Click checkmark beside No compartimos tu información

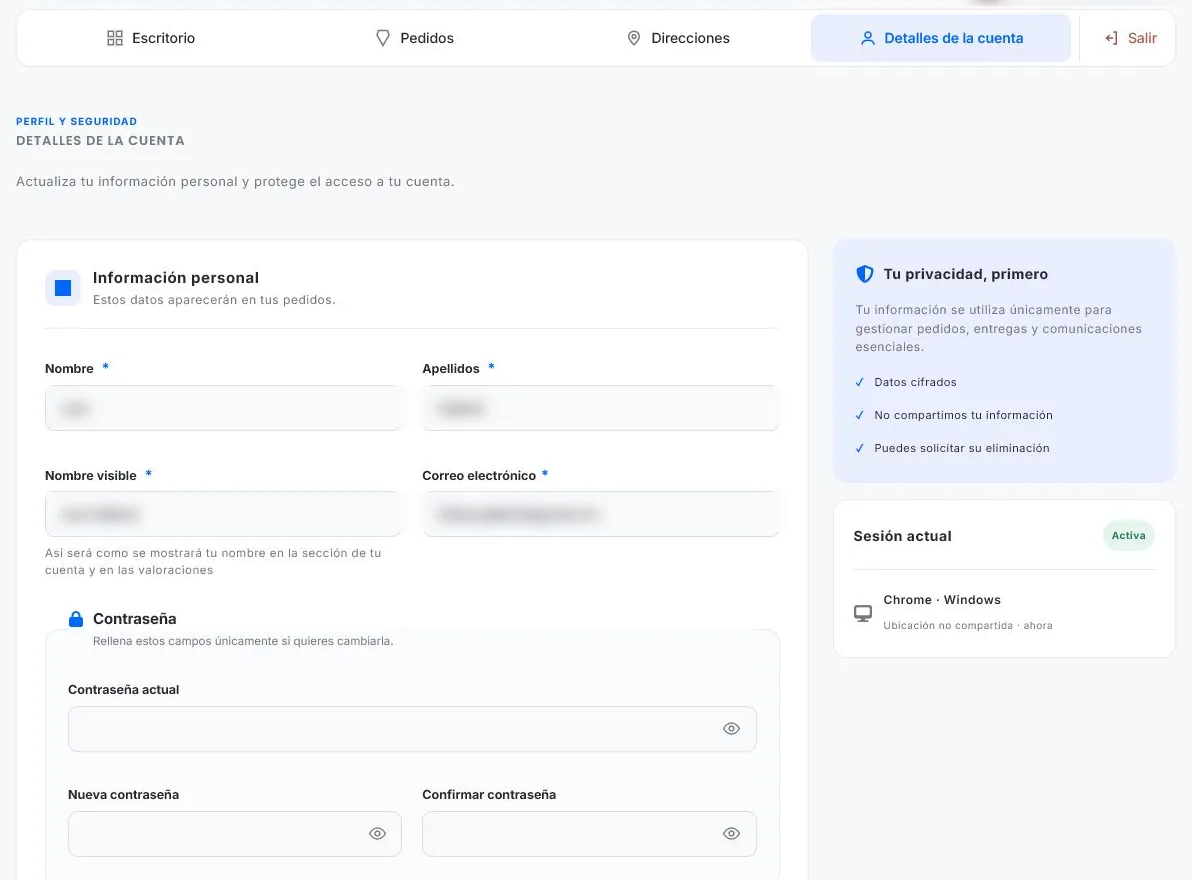860,415
